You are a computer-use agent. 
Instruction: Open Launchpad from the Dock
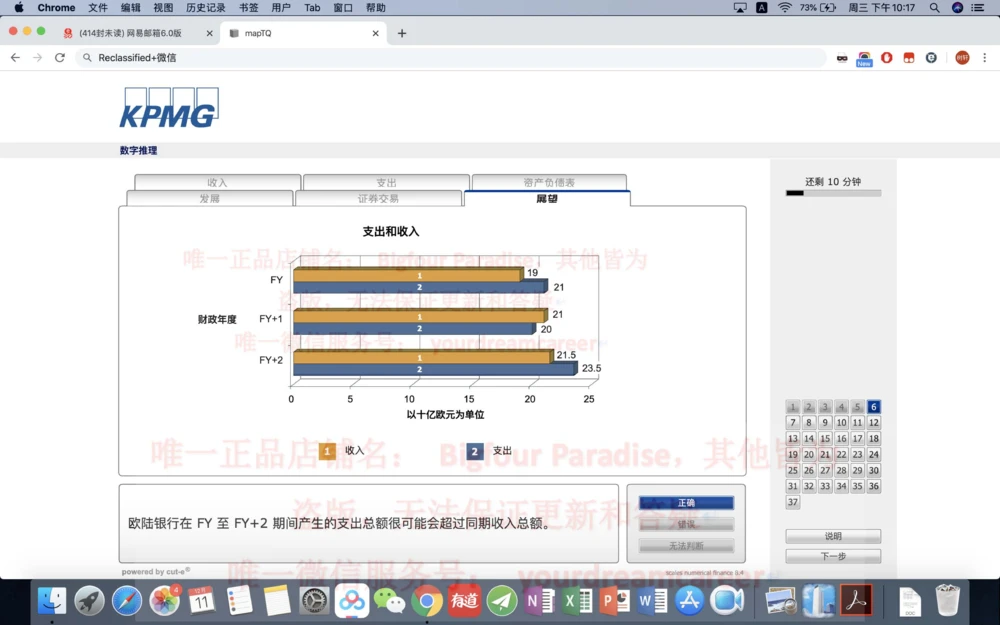pos(89,601)
